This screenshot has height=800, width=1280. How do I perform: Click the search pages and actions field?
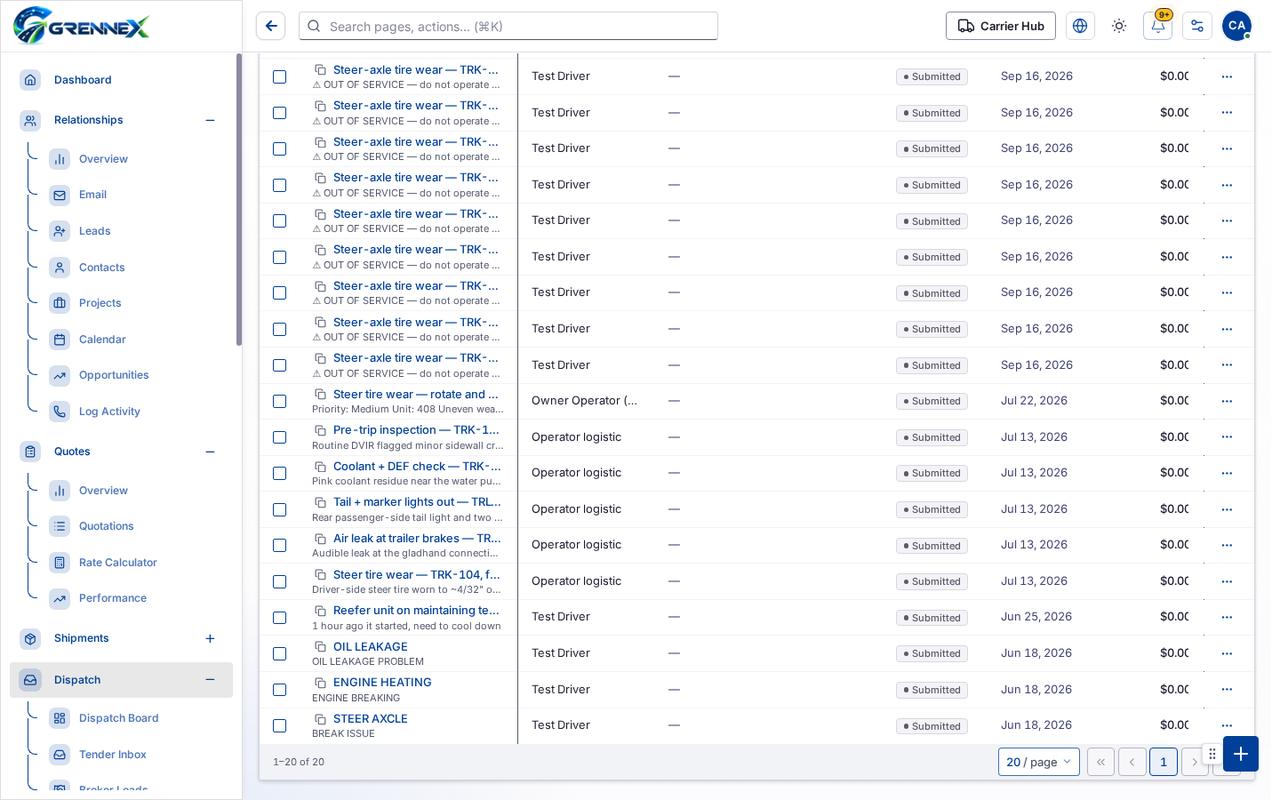[508, 26]
